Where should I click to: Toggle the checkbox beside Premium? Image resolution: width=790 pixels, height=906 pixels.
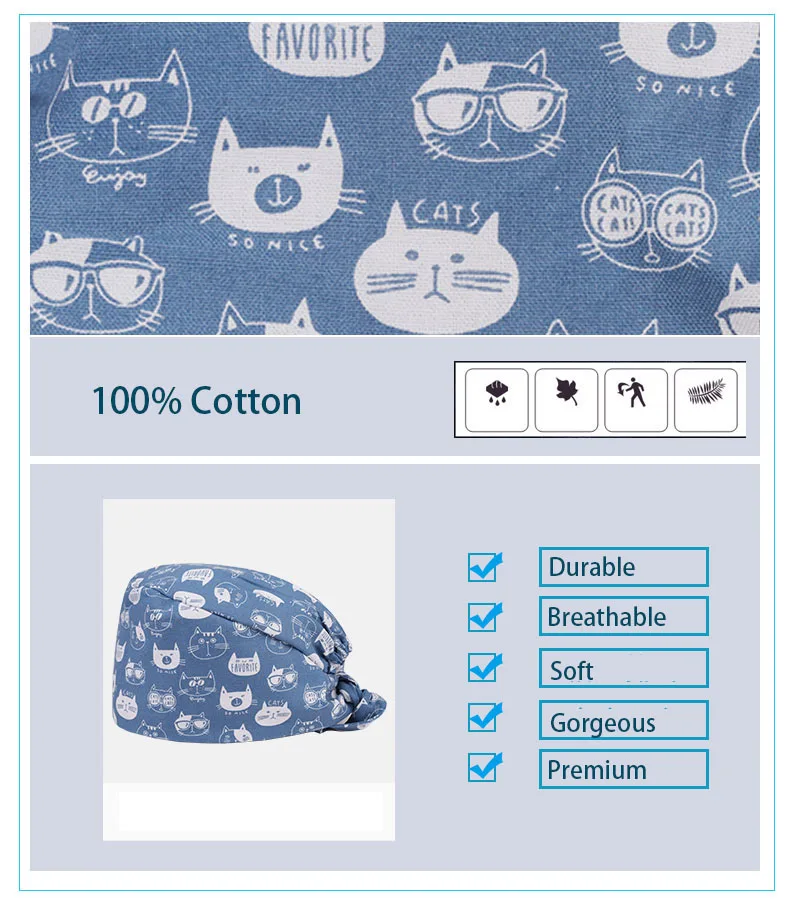pos(484,768)
